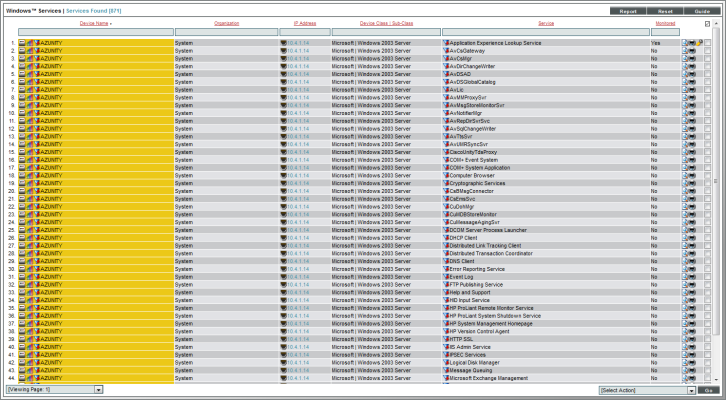Open the Viewing Page dropdown
This screenshot has width=726, height=400.
point(55,390)
